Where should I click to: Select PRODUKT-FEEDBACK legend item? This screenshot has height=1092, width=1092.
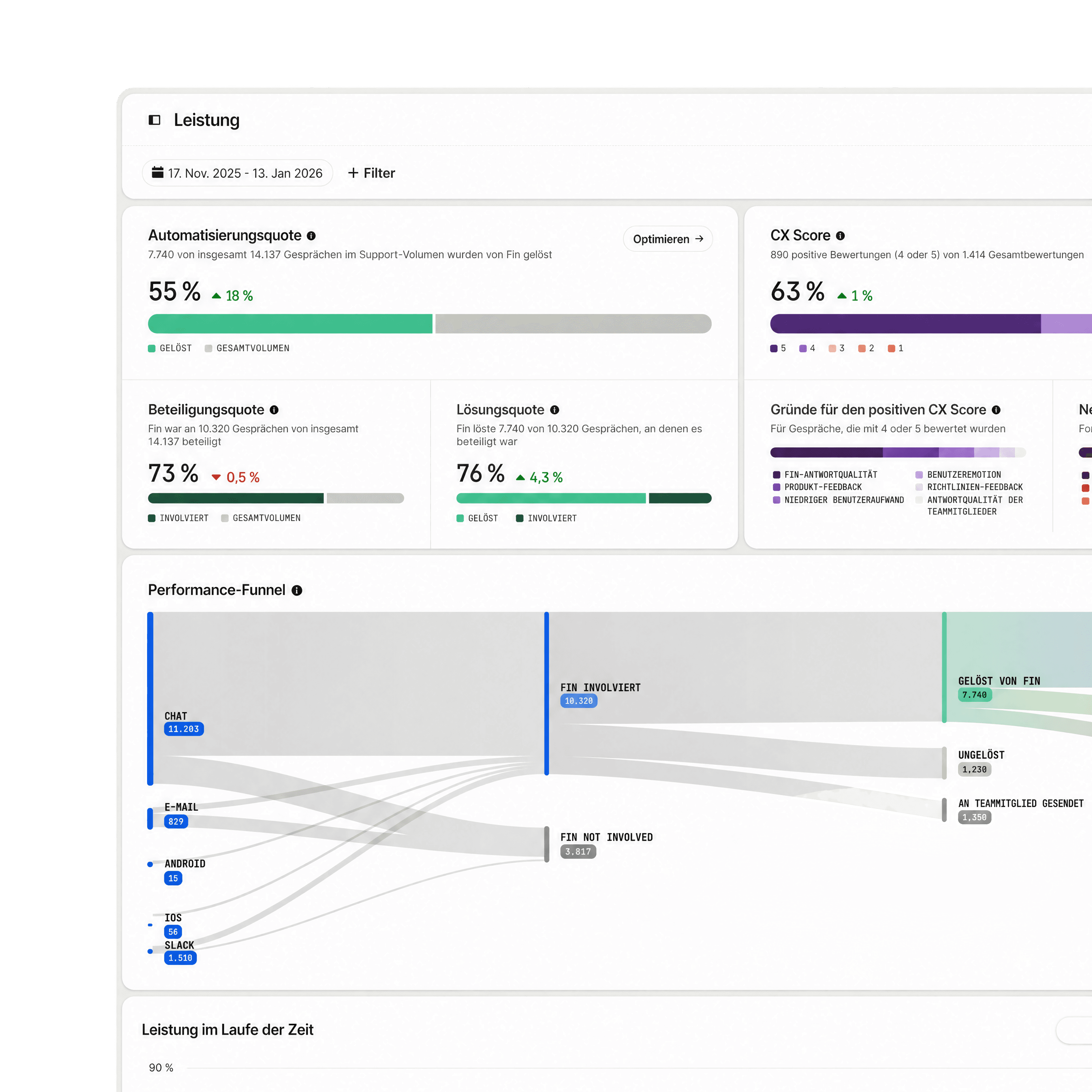point(817,487)
